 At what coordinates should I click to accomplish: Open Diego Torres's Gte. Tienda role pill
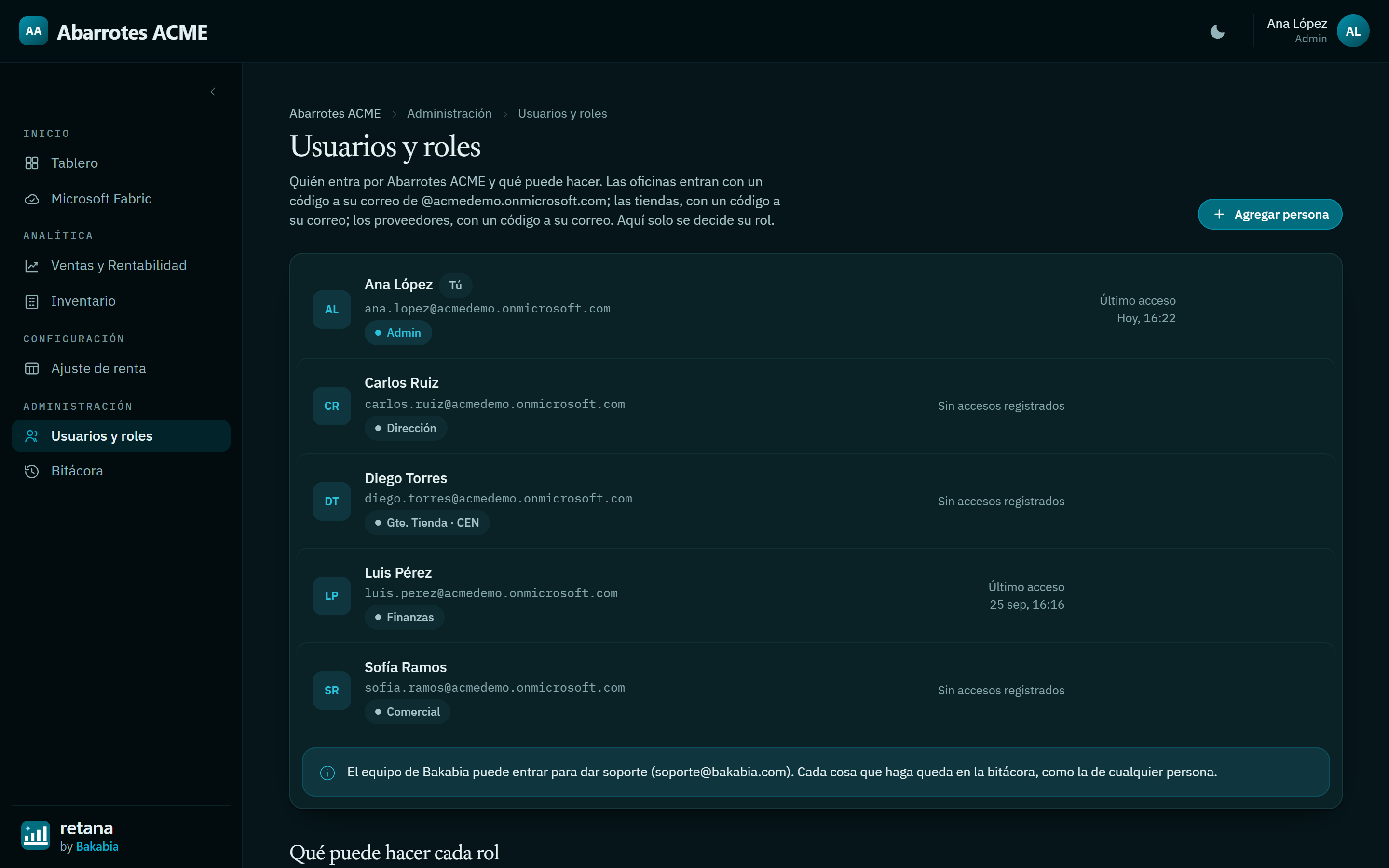tap(427, 523)
